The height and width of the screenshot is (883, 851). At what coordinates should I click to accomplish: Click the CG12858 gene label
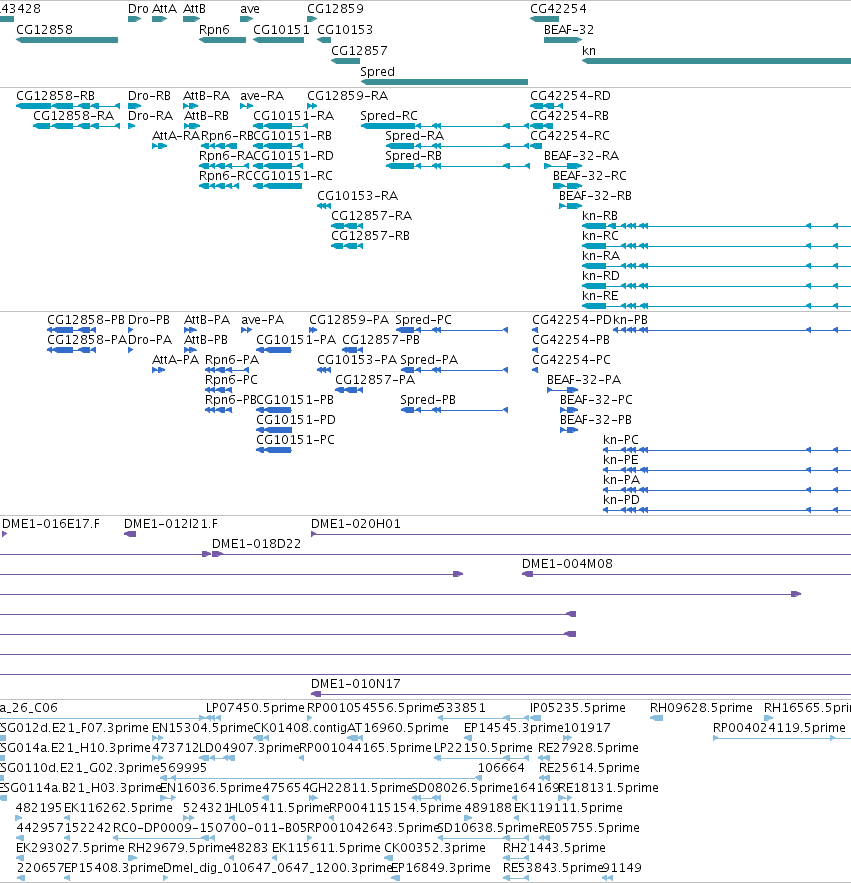click(x=44, y=30)
